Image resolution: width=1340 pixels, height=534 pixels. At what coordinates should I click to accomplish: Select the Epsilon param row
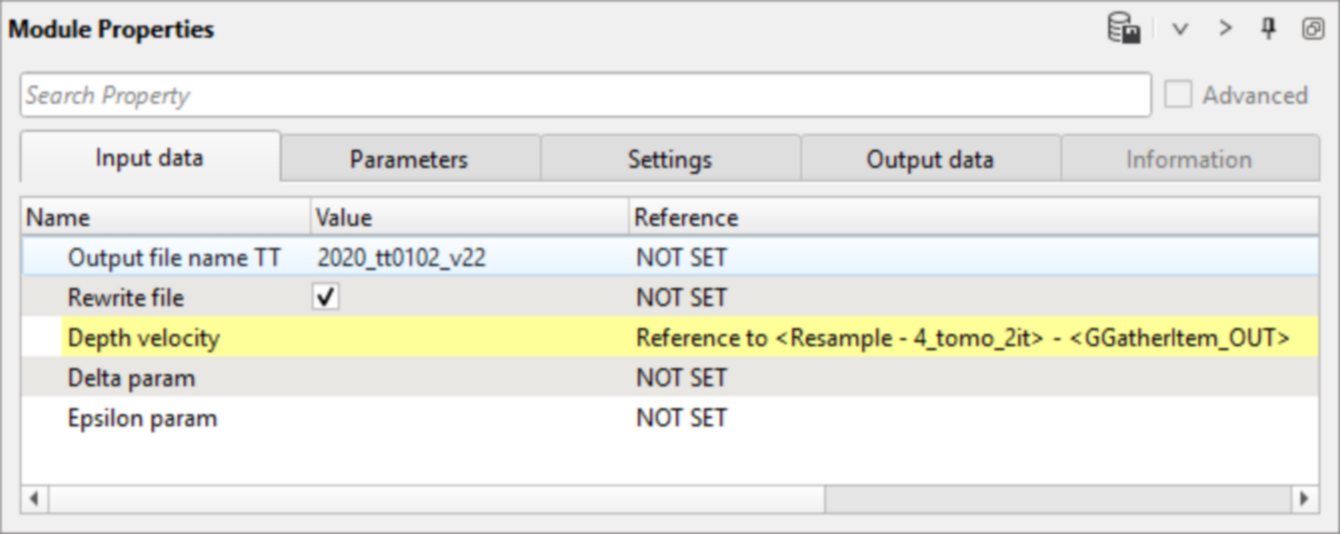tap(142, 418)
